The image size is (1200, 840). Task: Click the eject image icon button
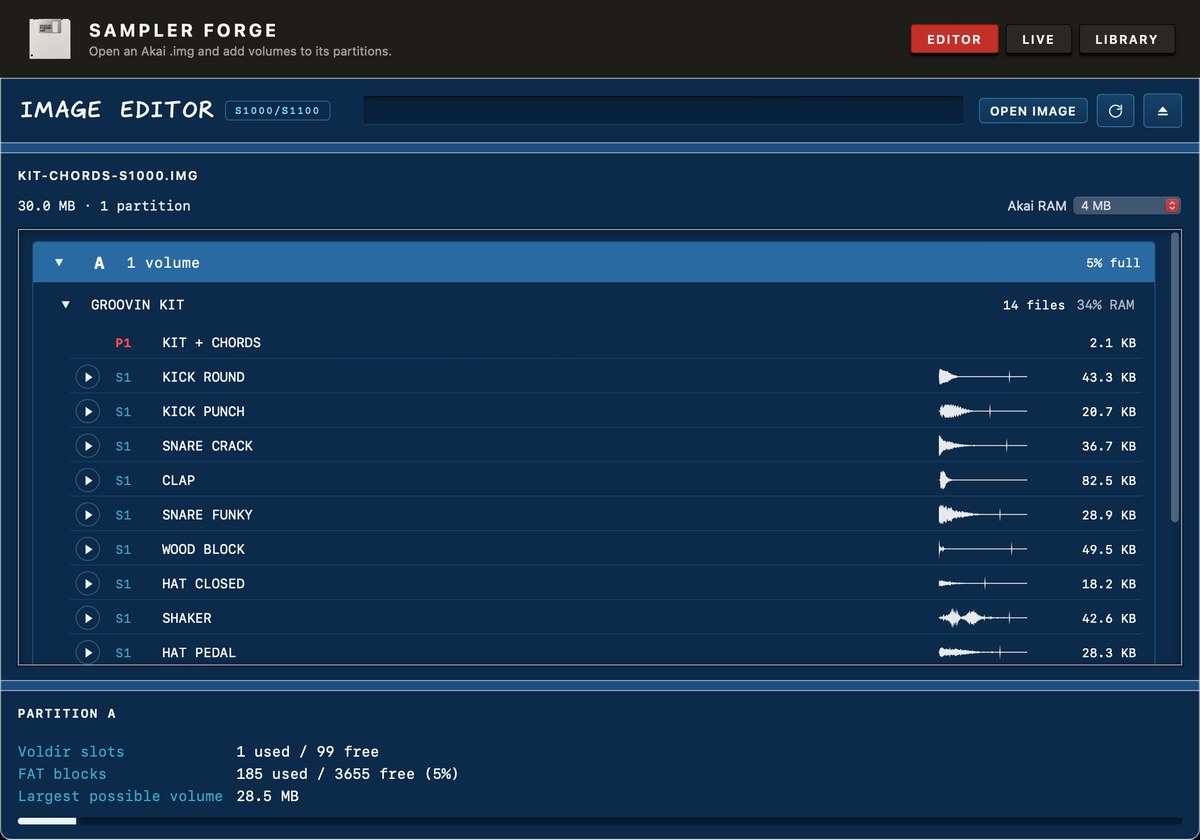click(x=1162, y=111)
